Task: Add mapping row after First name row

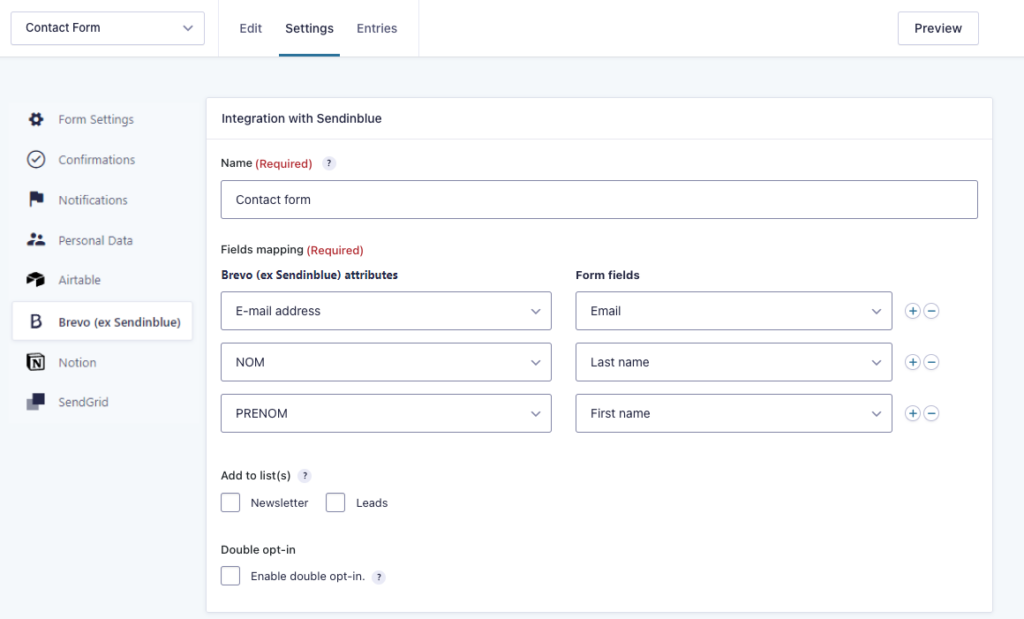Action: pos(912,413)
